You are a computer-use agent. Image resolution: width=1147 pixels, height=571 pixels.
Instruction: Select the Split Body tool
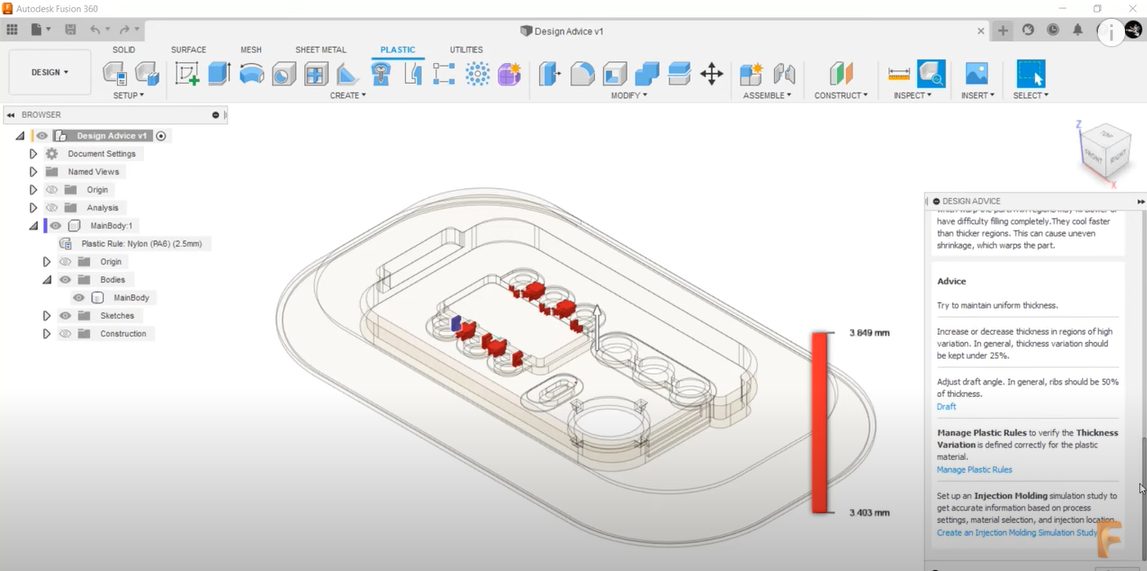pos(680,73)
